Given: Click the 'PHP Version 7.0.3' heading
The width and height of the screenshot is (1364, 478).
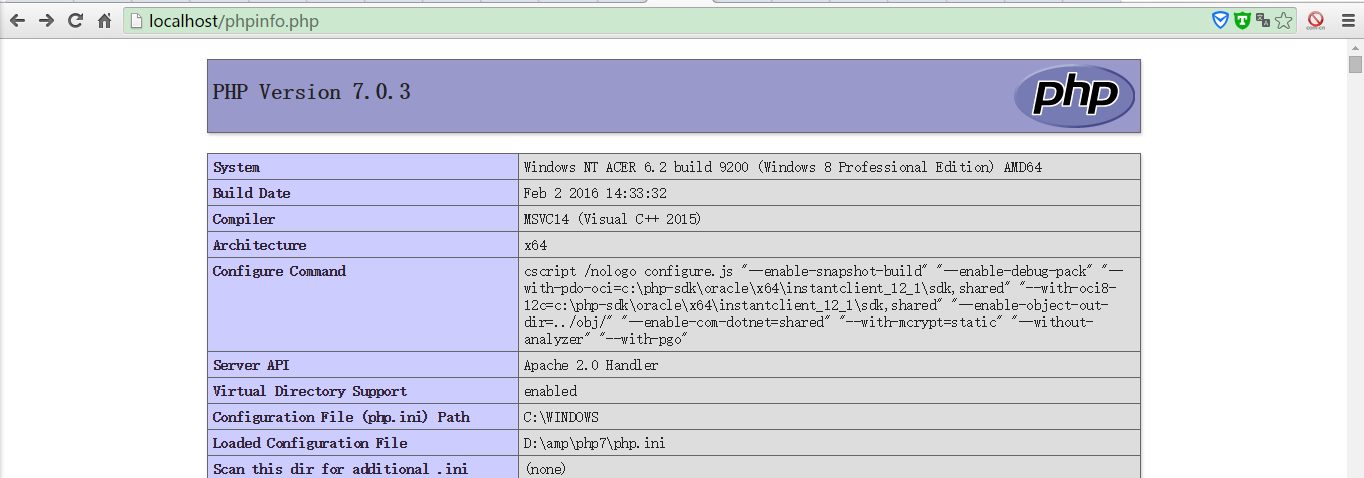Looking at the screenshot, I should [x=312, y=92].
